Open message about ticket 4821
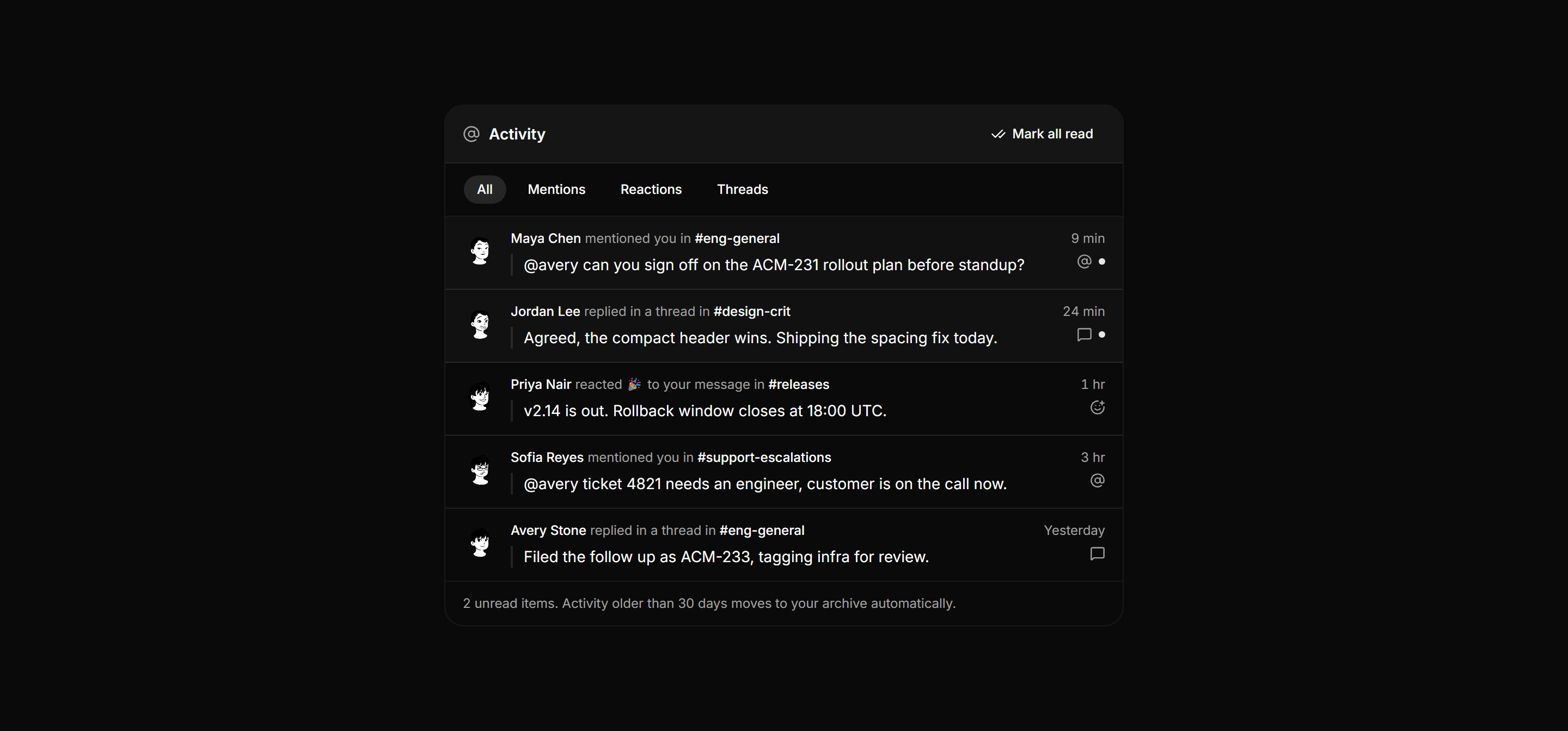Screen dimensions: 1568x731 click(765, 484)
